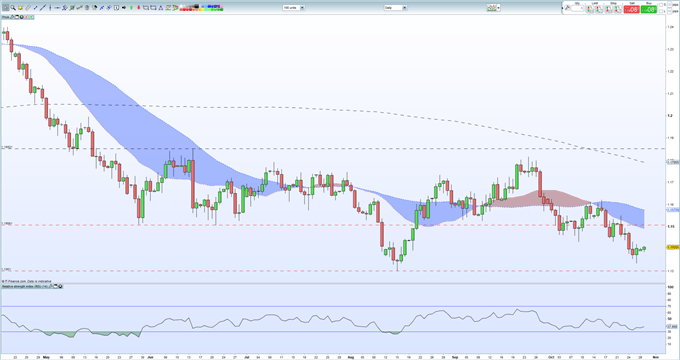Open the 100 units dropdown
The height and width of the screenshot is (360, 680).
(x=294, y=7)
